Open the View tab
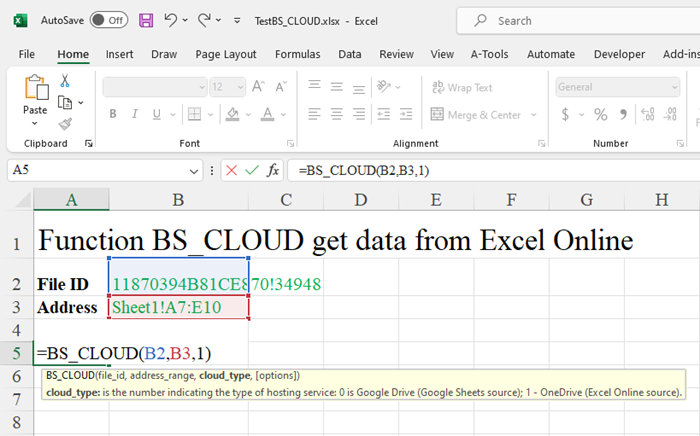This screenshot has width=700, height=436. [442, 54]
